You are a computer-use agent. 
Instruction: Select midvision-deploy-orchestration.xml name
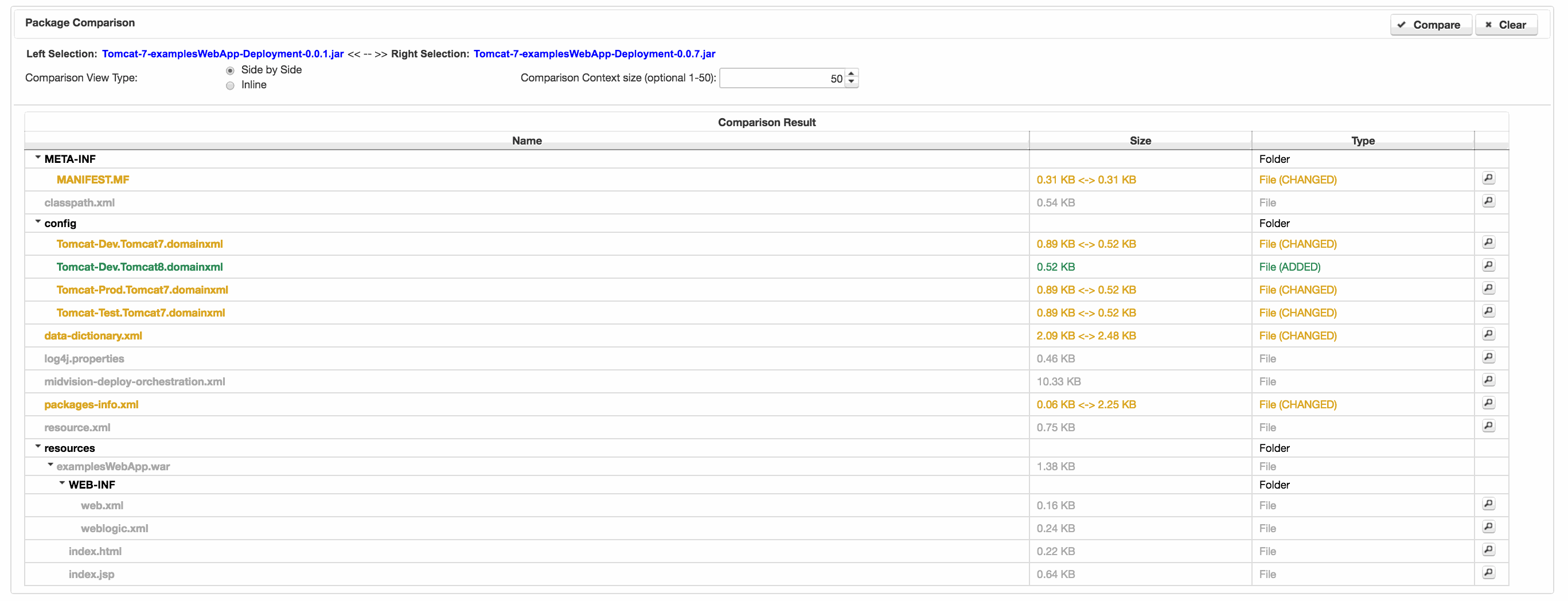point(135,382)
